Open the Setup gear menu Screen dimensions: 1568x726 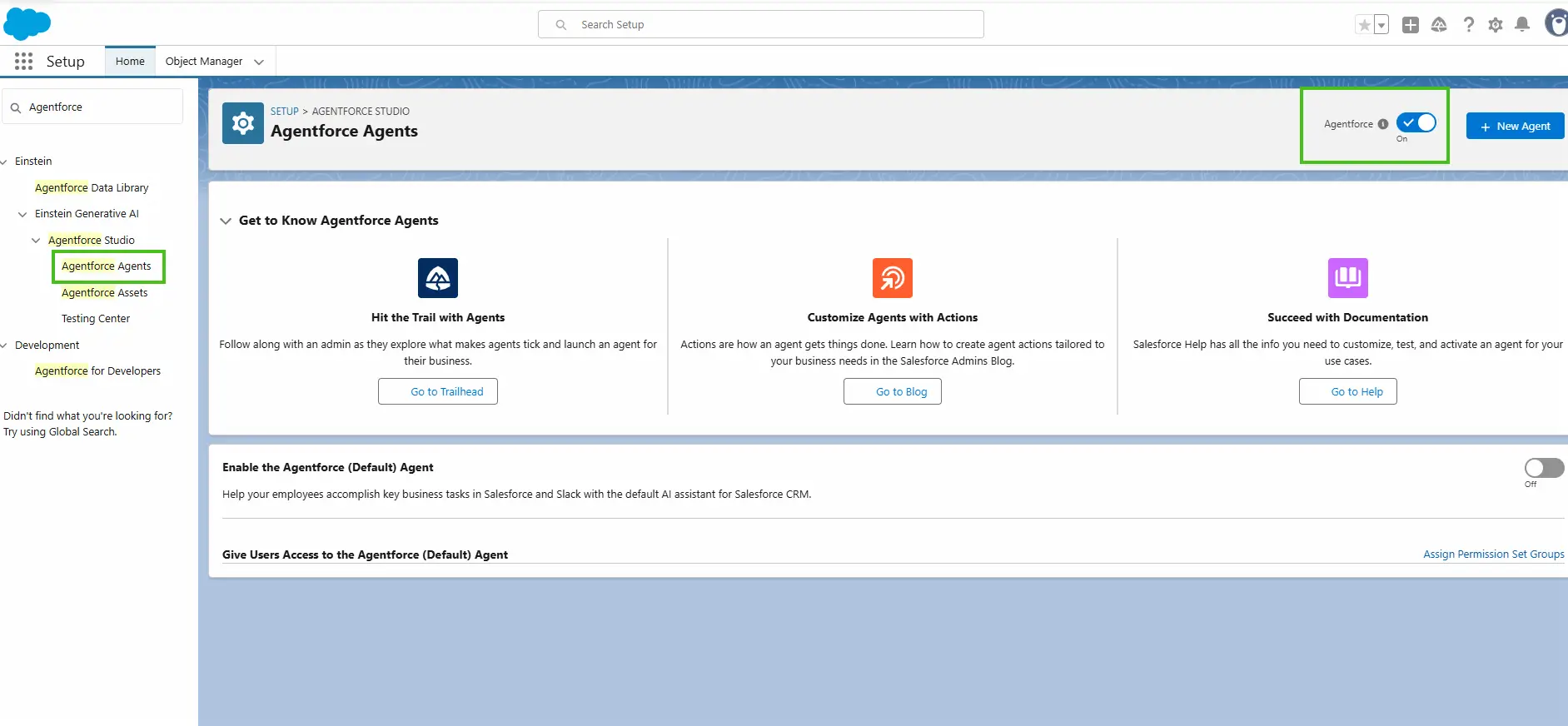tap(1496, 25)
